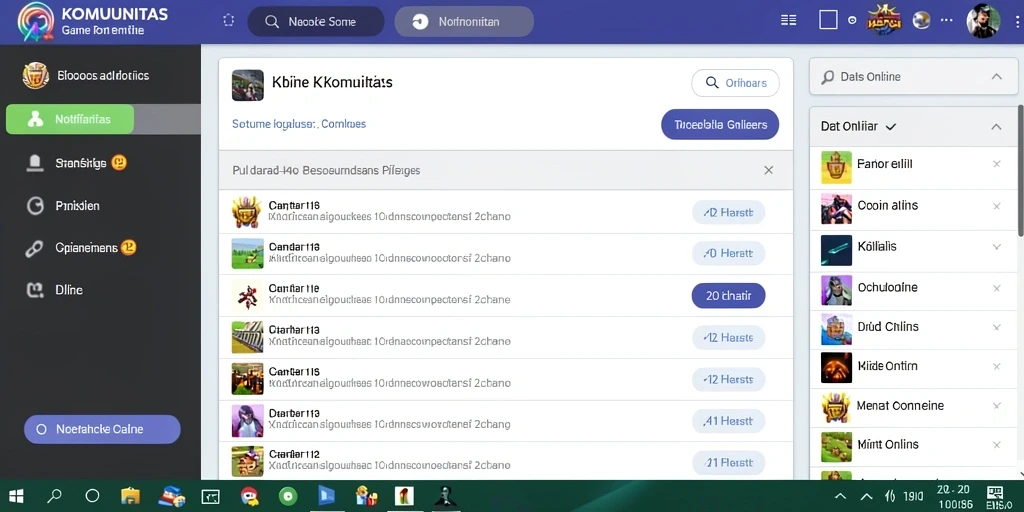The height and width of the screenshot is (512, 1024).
Task: Click the globe icon in the header
Action: (921, 20)
